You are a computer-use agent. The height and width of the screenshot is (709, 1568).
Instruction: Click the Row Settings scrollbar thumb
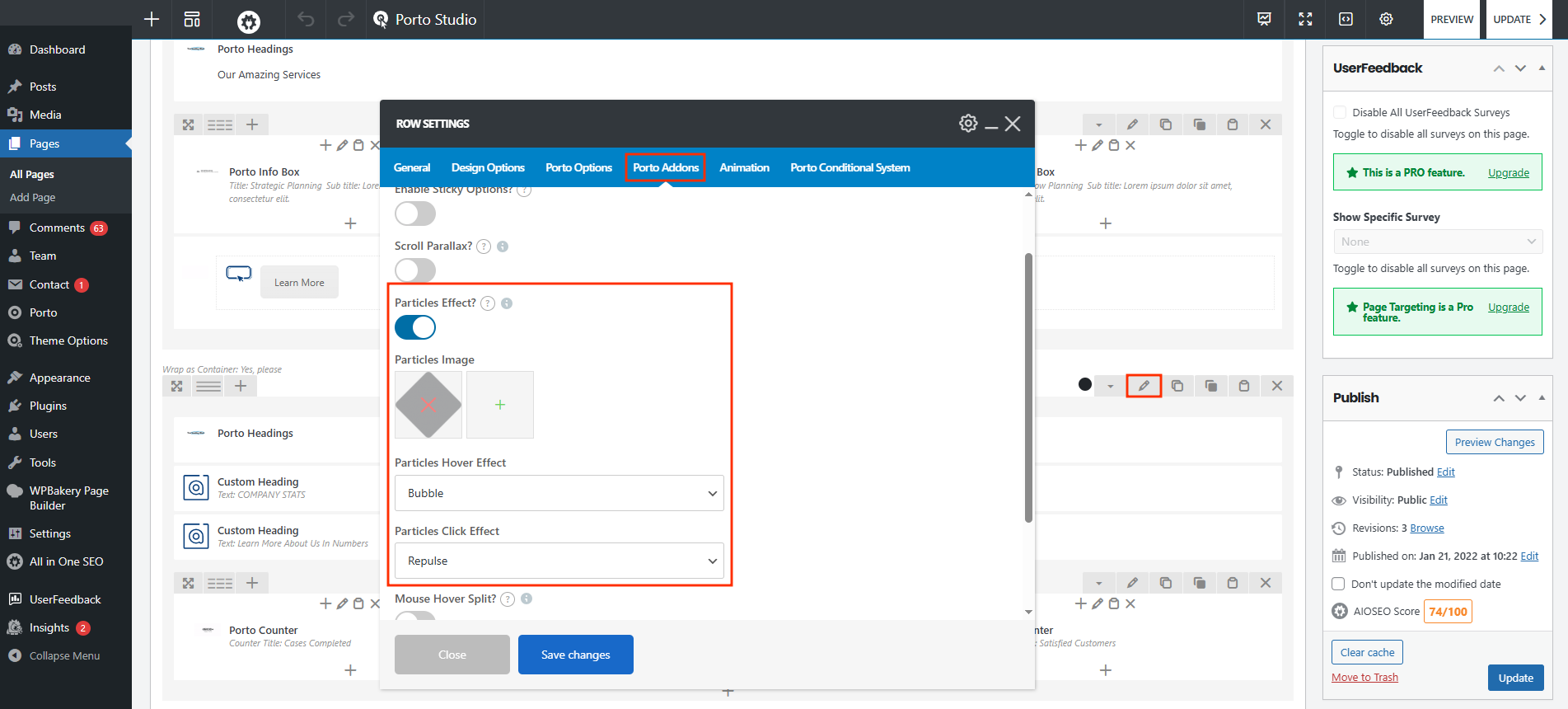1028,387
